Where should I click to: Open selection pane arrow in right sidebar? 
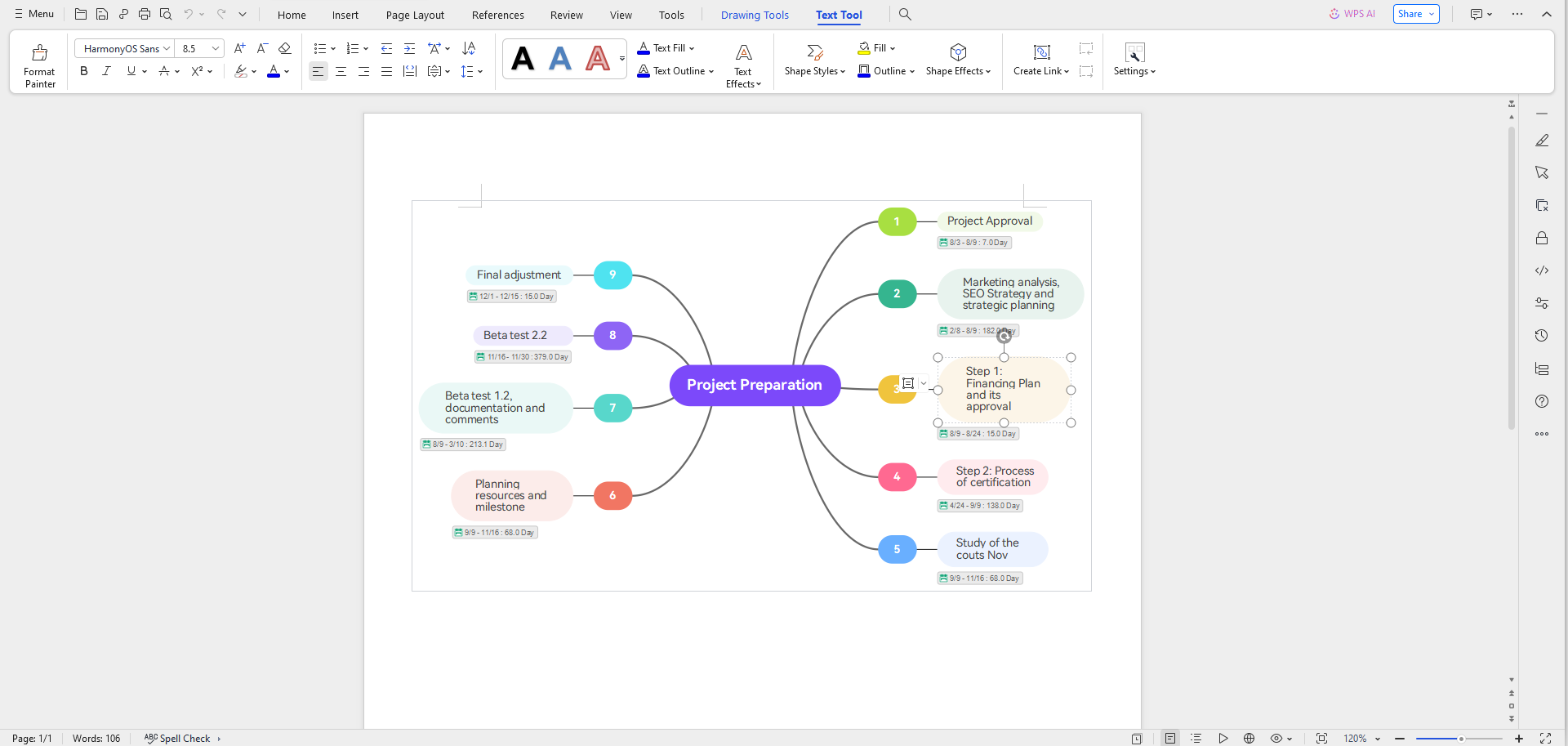click(1542, 172)
